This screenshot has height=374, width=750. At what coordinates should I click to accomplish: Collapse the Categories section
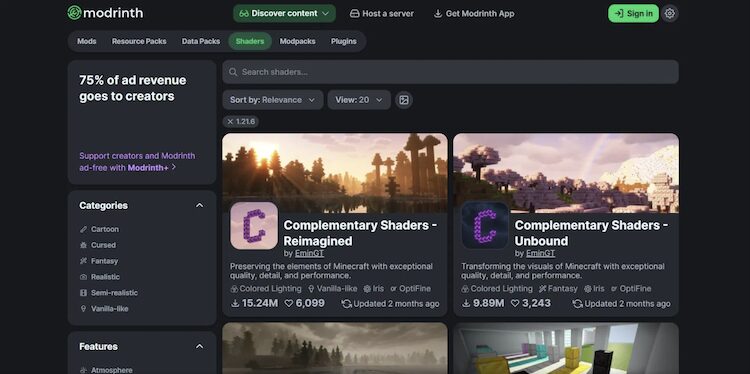click(x=199, y=205)
